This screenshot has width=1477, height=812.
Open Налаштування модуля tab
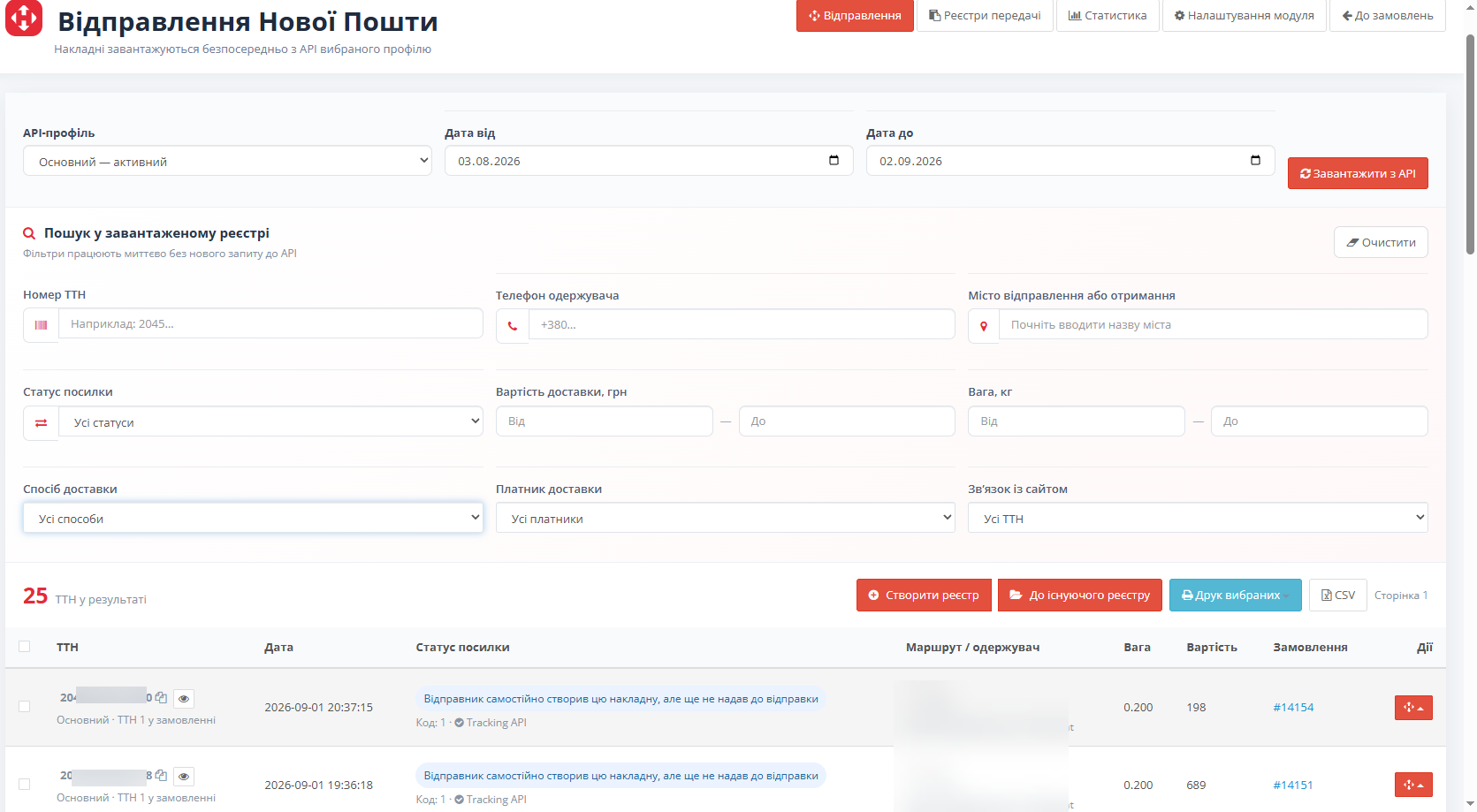point(1245,16)
